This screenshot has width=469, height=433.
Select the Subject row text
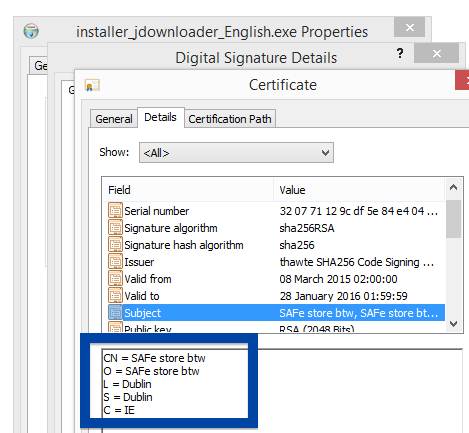tap(142, 313)
